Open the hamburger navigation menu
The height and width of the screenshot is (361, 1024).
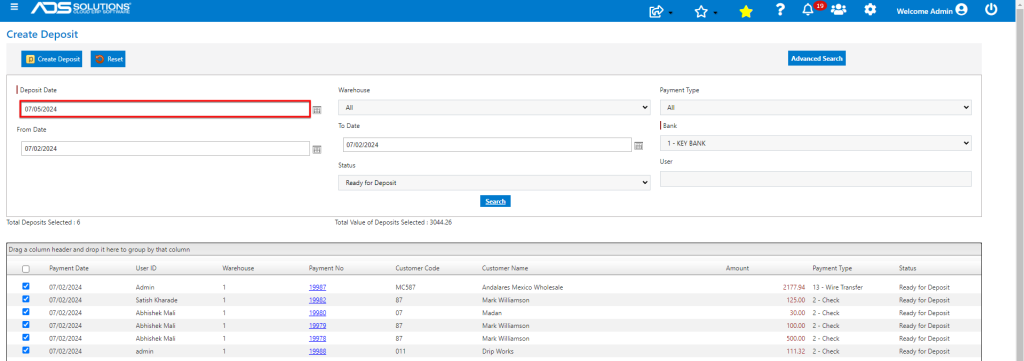click(14, 8)
